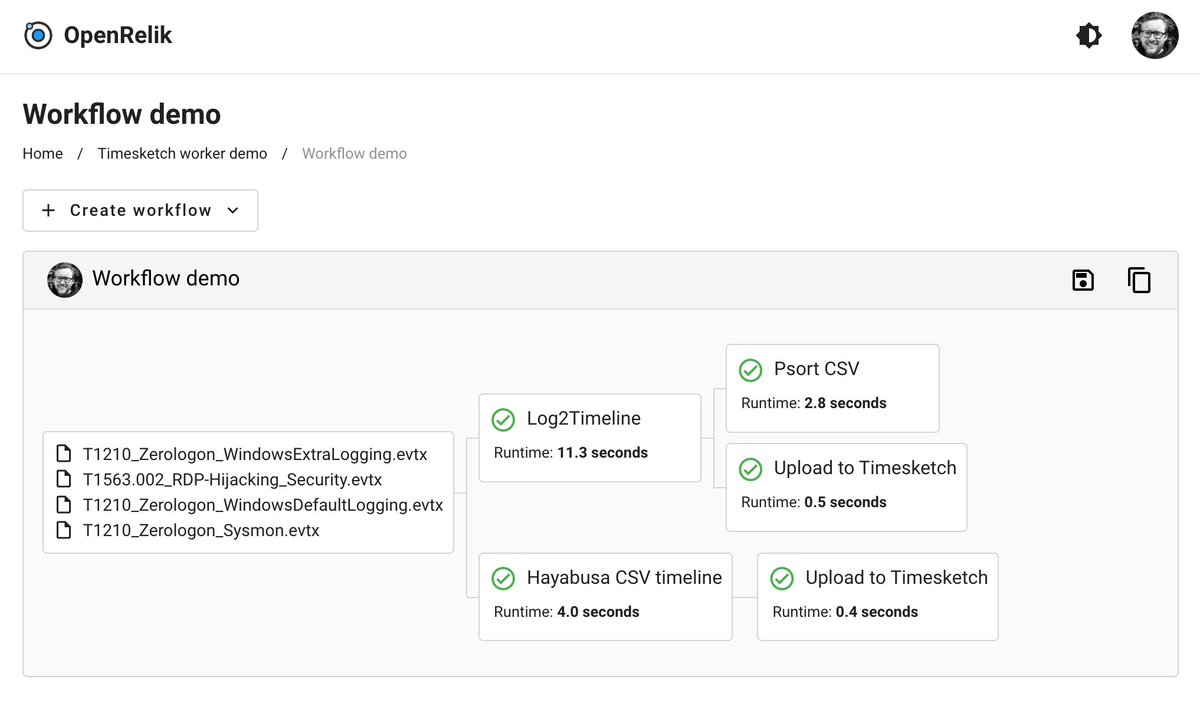The image size is (1200, 703).
Task: Click the Runtime 0.4 seconds text
Action: point(845,612)
